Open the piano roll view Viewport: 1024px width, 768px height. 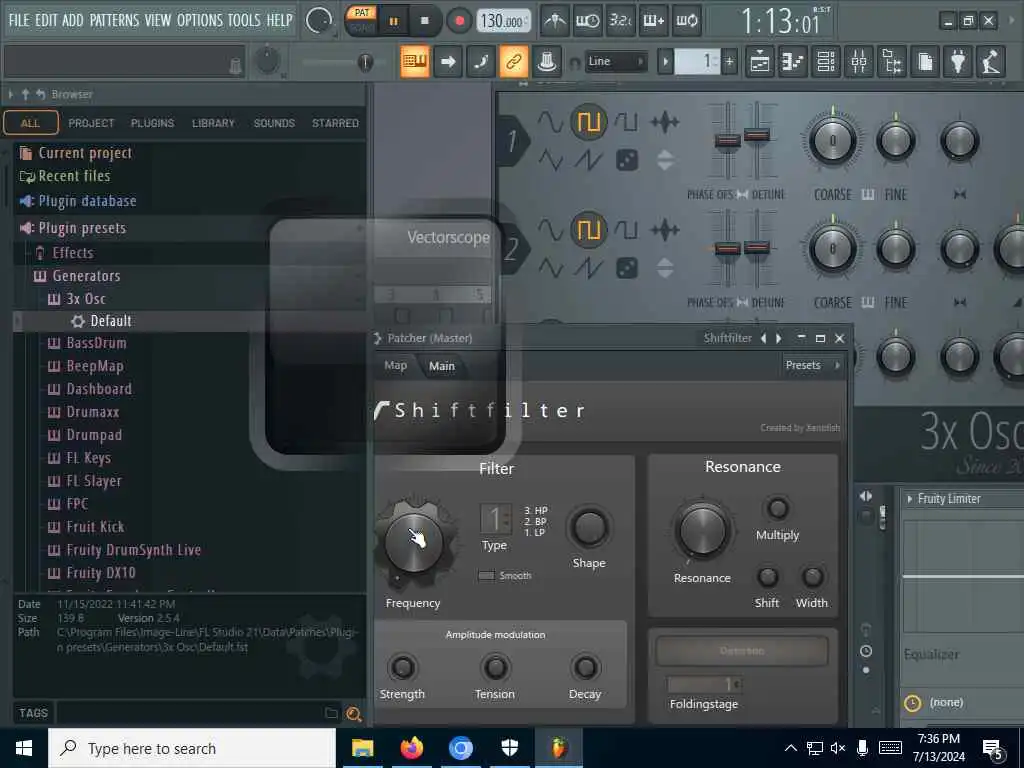click(793, 62)
